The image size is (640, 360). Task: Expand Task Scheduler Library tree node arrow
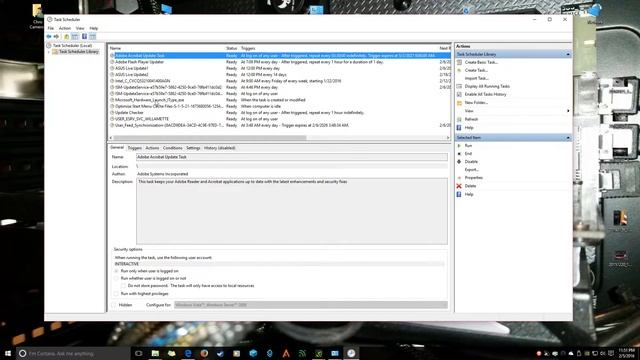pos(49,52)
